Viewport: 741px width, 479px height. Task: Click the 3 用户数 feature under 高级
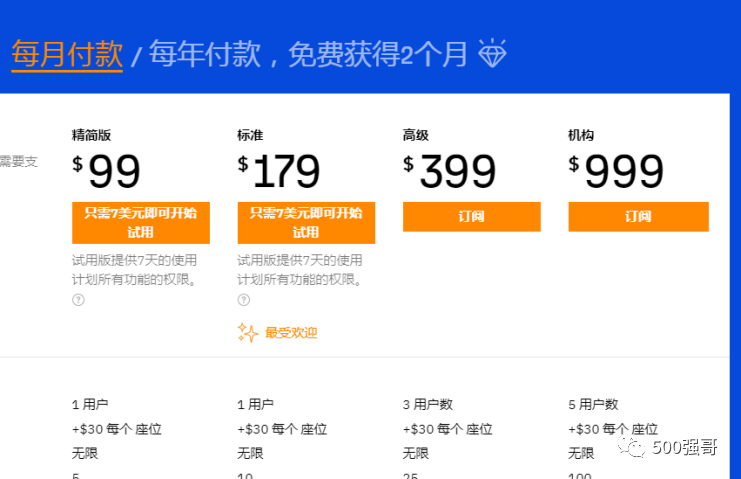coord(428,404)
